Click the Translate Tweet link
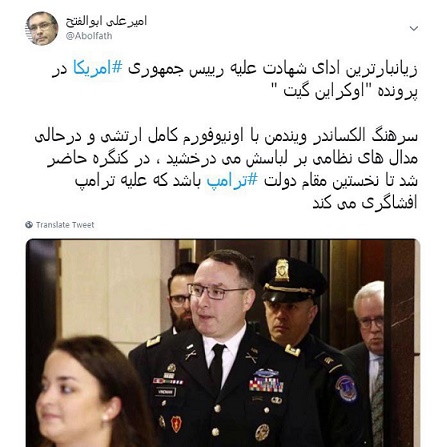 (x=65, y=225)
